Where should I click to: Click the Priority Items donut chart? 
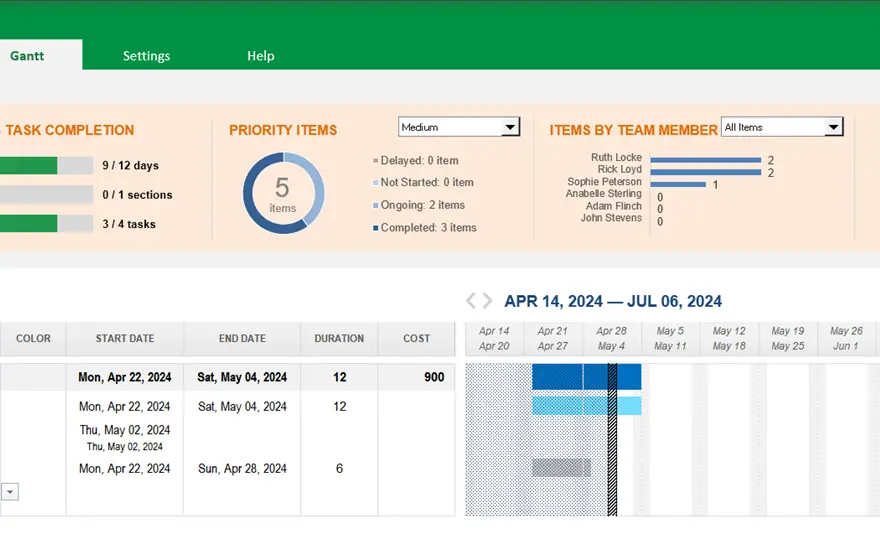click(284, 193)
